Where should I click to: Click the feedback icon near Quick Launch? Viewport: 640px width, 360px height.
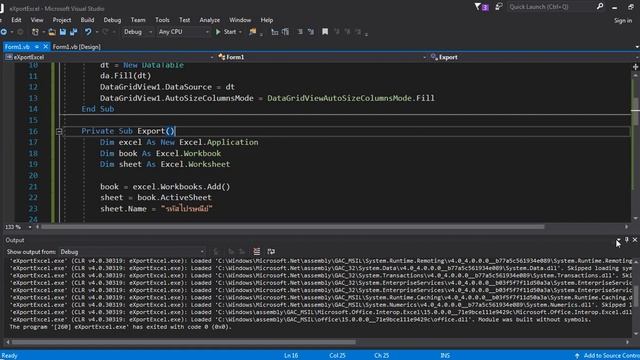498,7
